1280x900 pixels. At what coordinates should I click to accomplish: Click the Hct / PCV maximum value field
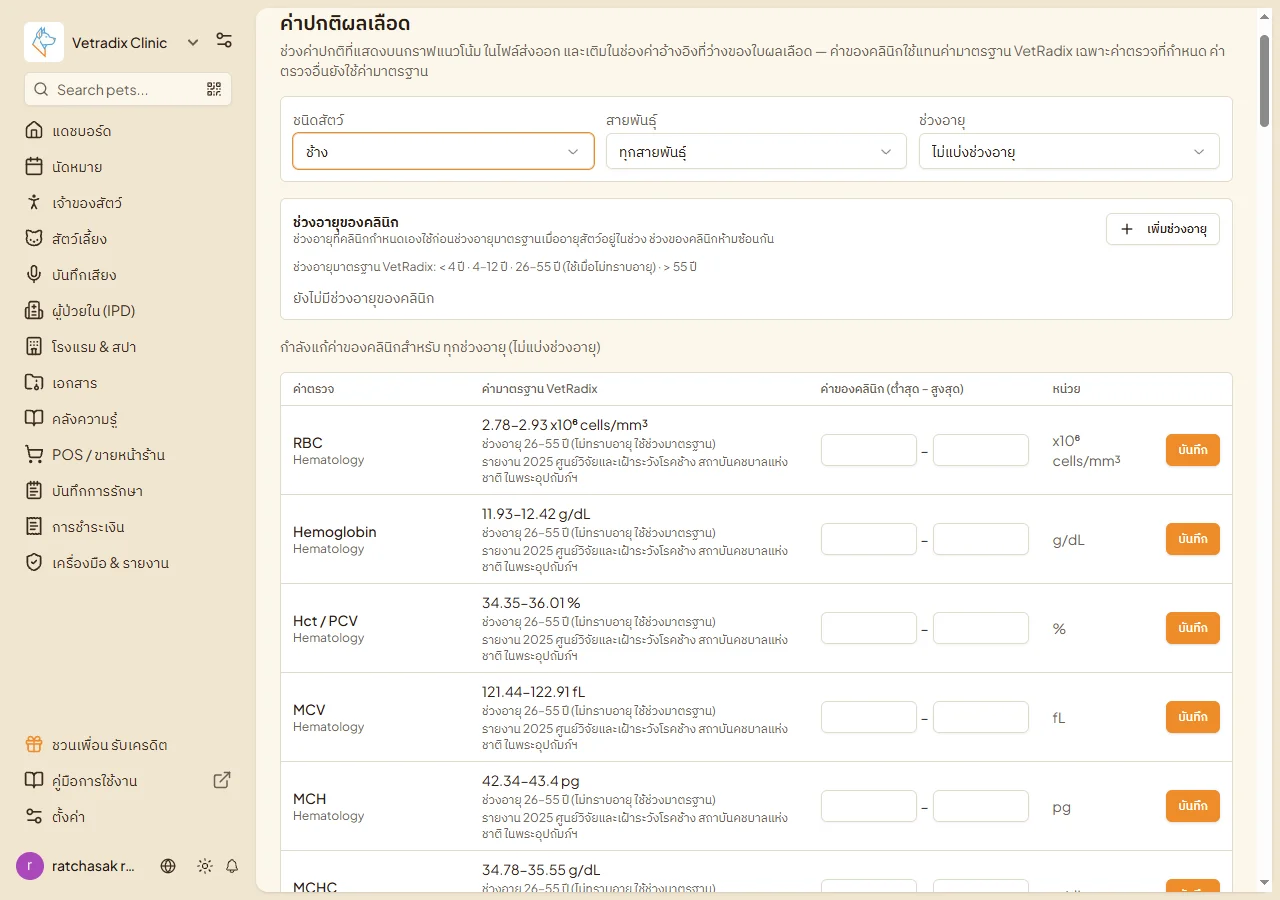coord(981,628)
